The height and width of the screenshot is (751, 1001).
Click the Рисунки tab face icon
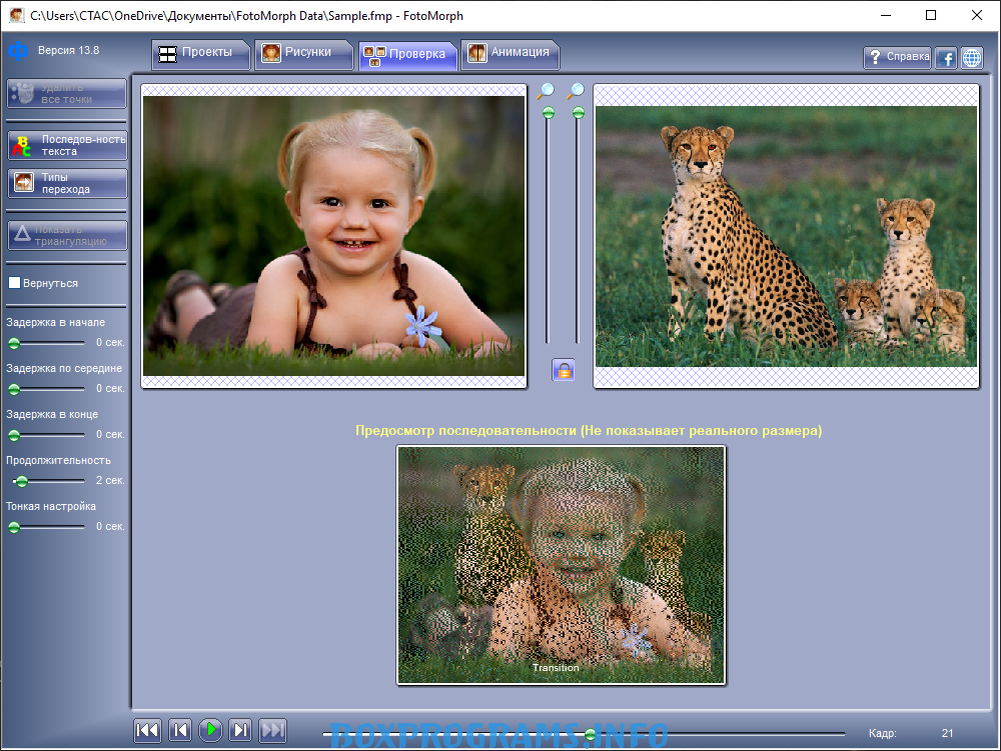(x=271, y=53)
